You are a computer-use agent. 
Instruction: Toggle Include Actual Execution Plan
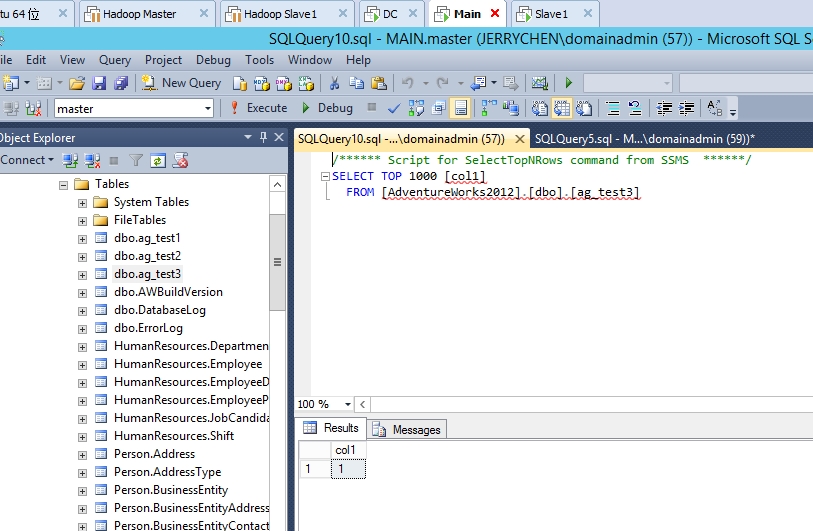coord(489,108)
